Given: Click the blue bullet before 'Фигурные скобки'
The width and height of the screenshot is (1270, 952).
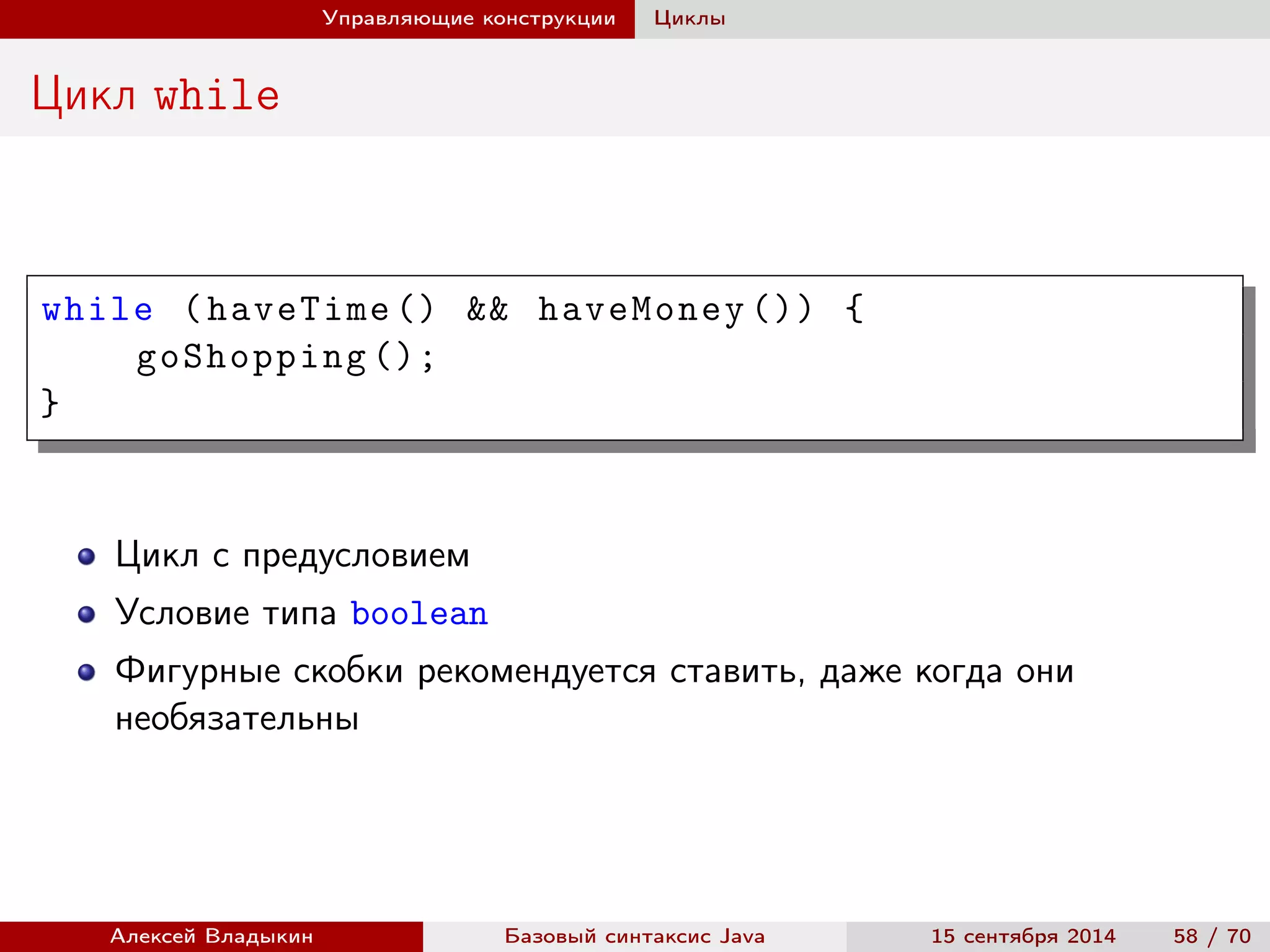Looking at the screenshot, I should pyautogui.click(x=87, y=672).
